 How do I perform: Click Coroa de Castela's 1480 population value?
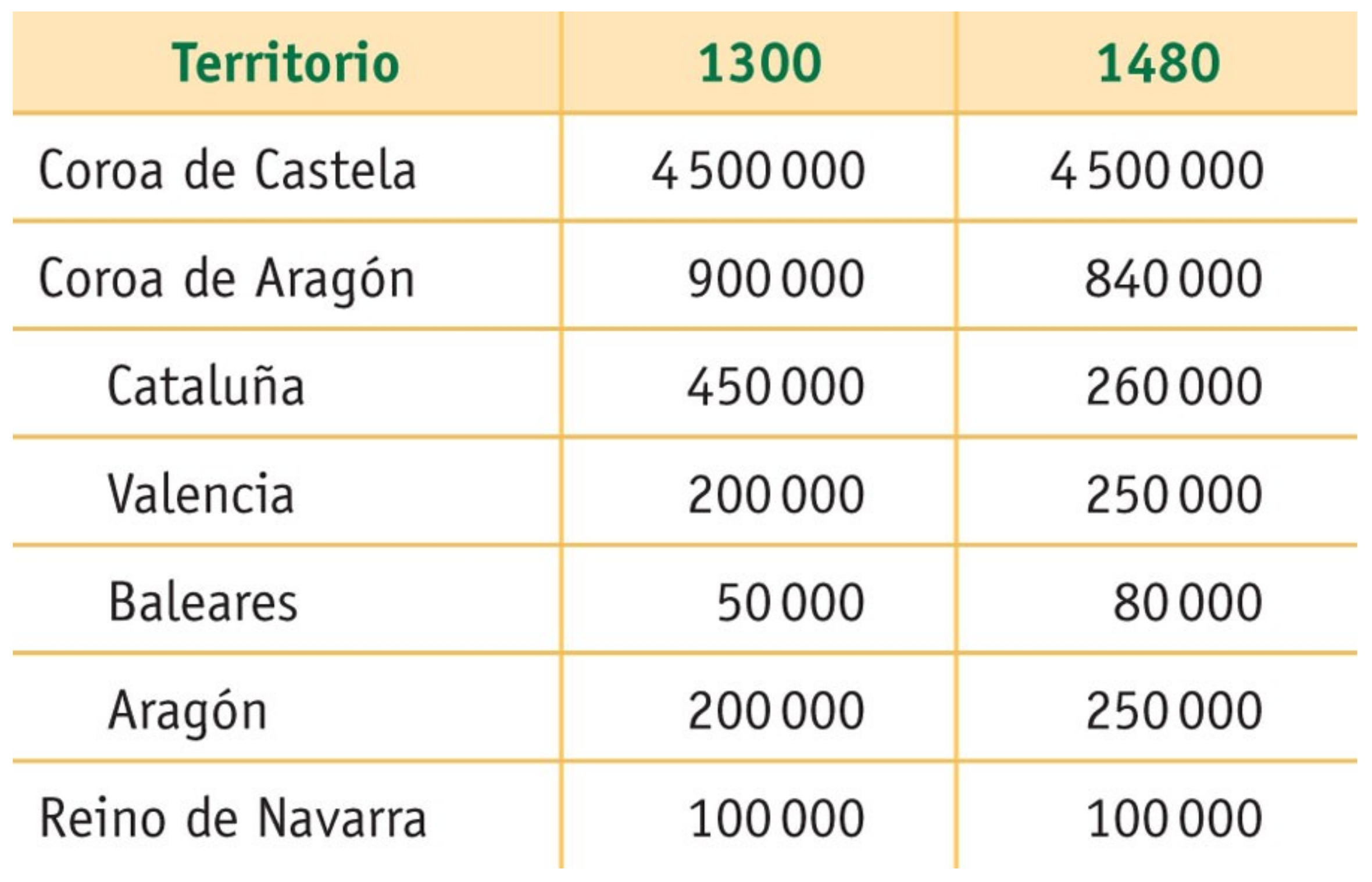(1157, 170)
